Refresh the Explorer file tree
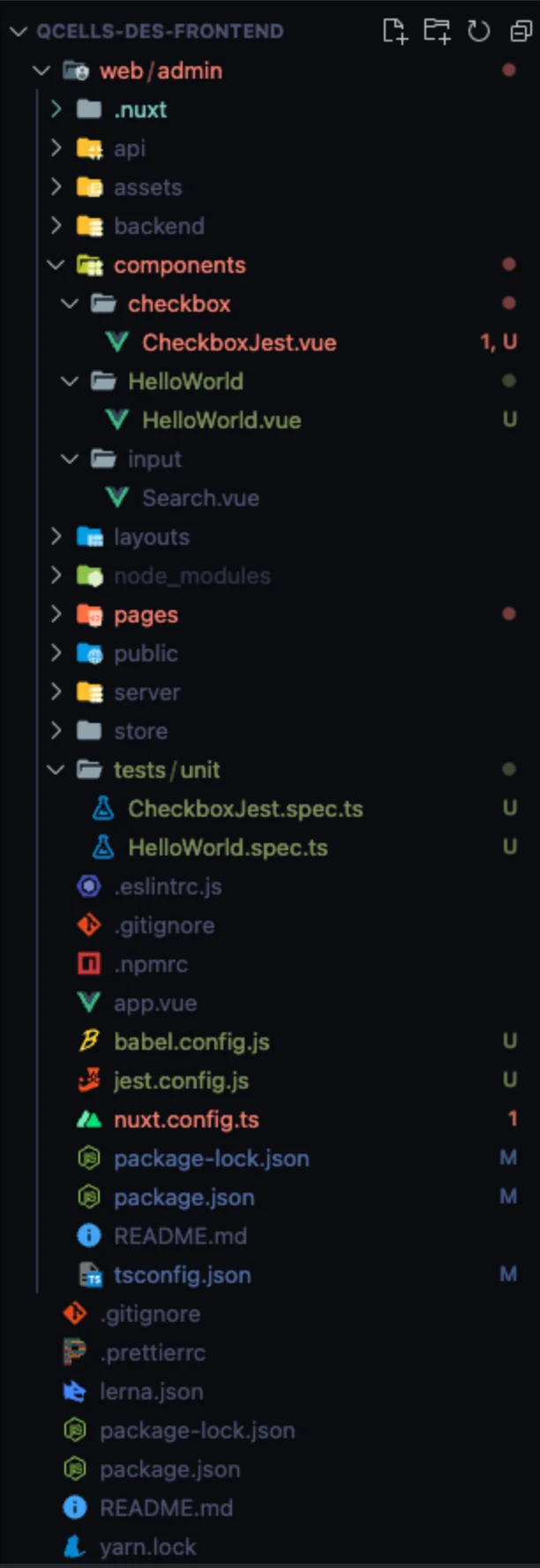Viewport: 540px width, 1568px height. 478,32
